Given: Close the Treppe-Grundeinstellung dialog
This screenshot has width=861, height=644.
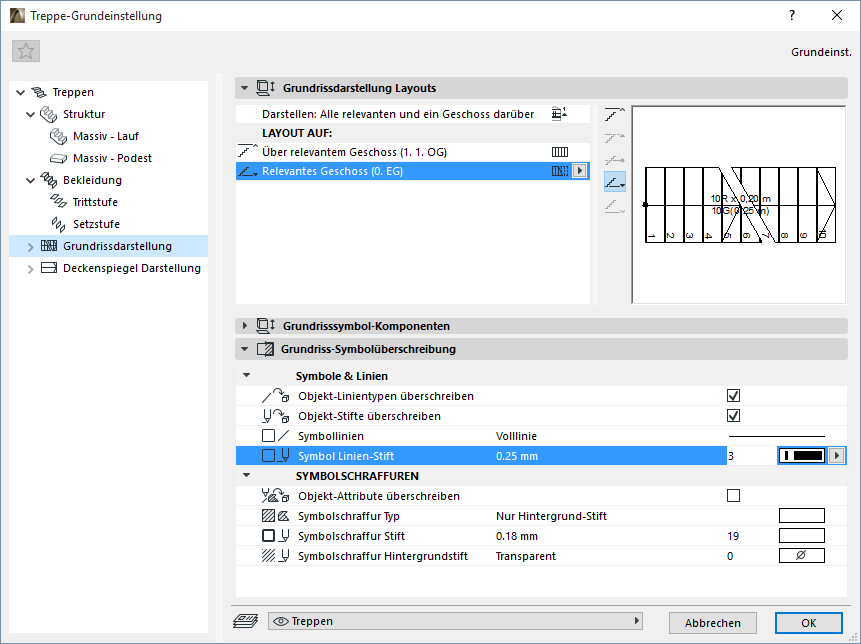Looking at the screenshot, I should coord(837,15).
